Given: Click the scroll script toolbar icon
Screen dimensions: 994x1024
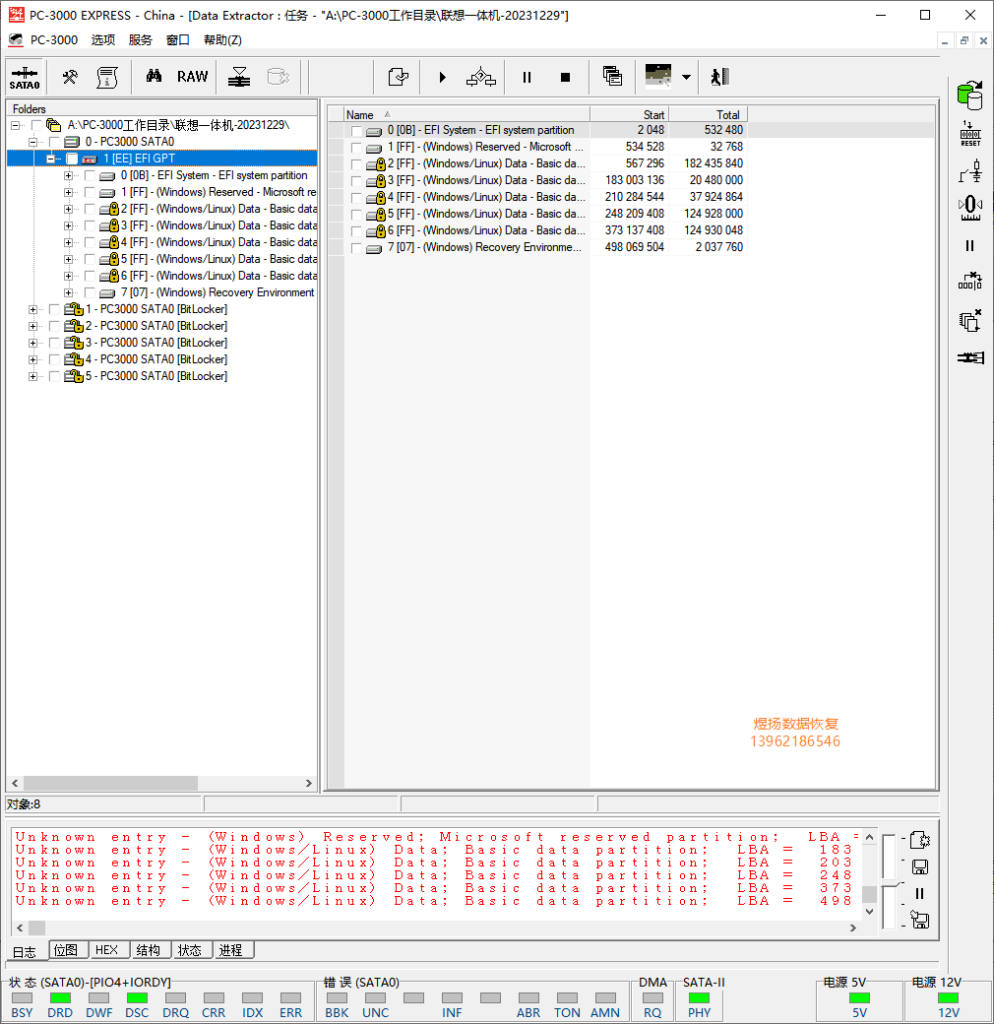Looking at the screenshot, I should tap(107, 77).
